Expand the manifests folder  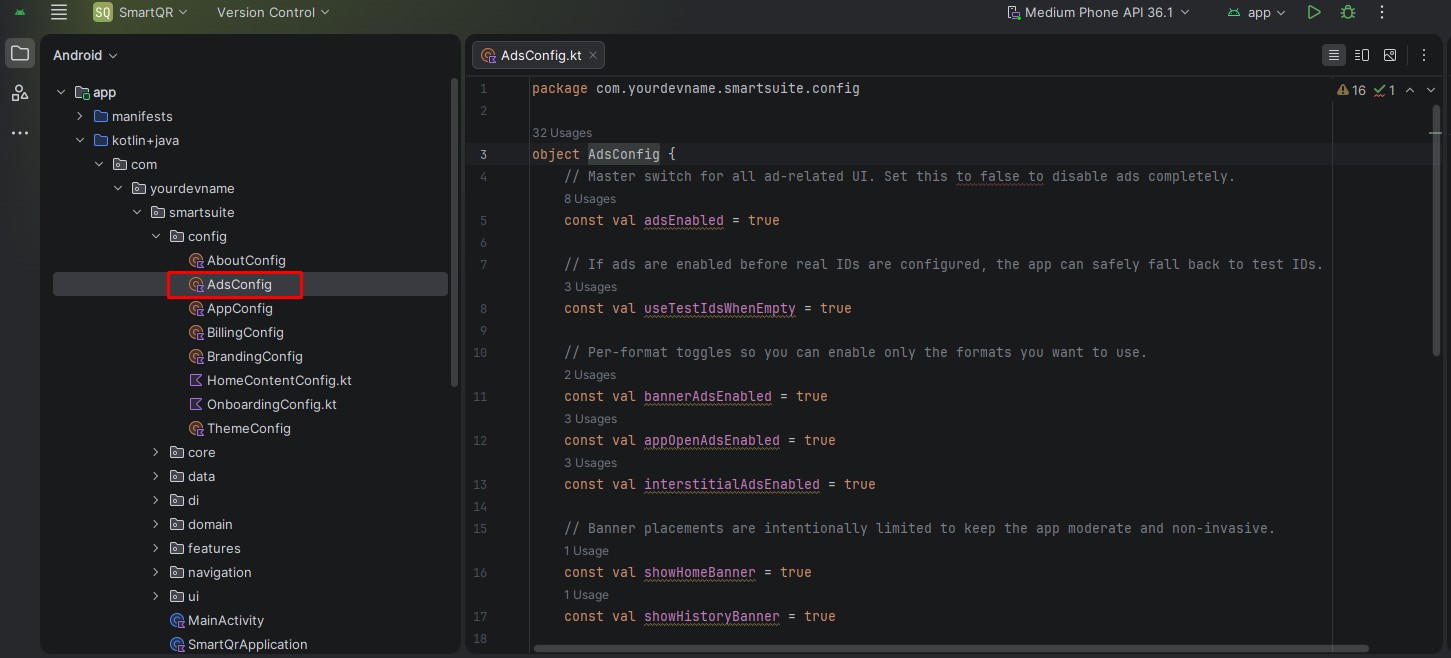[80, 116]
